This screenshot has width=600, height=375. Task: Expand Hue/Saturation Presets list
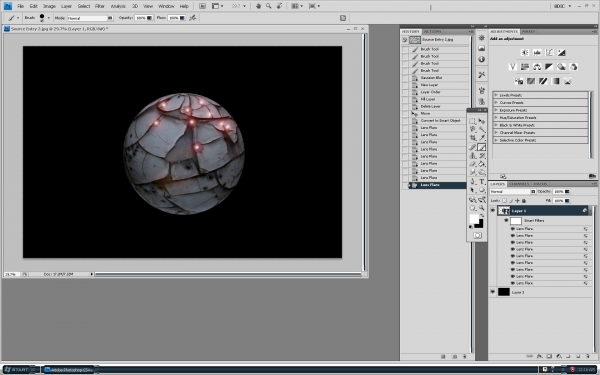point(496,117)
